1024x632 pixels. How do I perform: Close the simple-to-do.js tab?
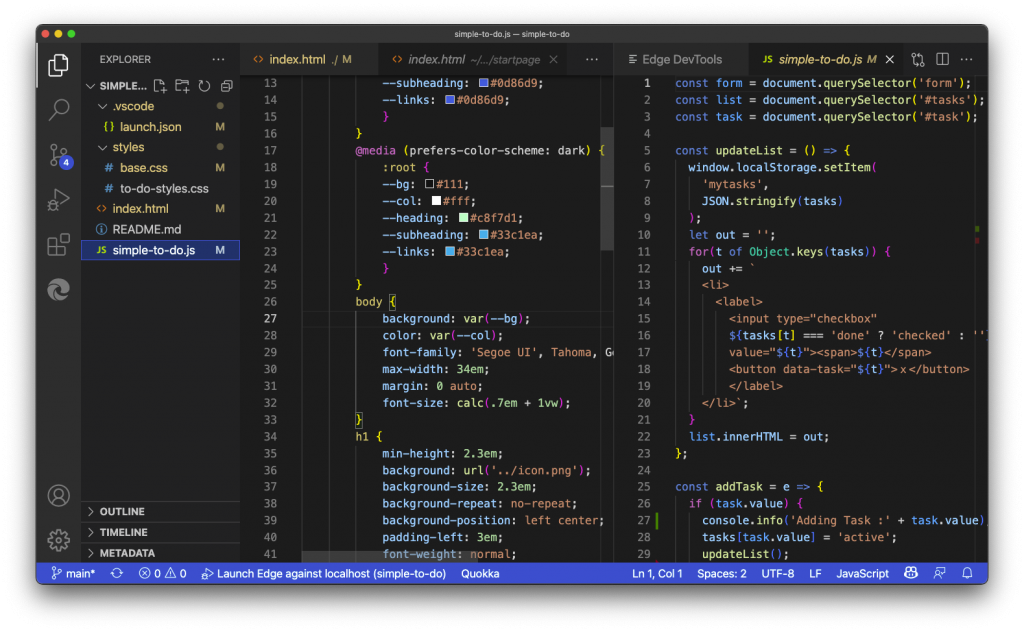[x=889, y=59]
